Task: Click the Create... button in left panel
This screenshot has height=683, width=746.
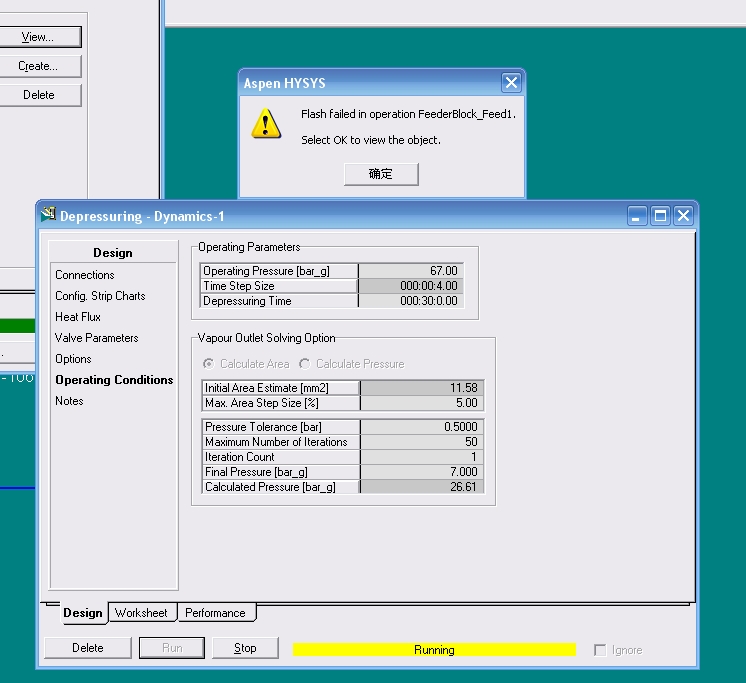Action: click(40, 66)
